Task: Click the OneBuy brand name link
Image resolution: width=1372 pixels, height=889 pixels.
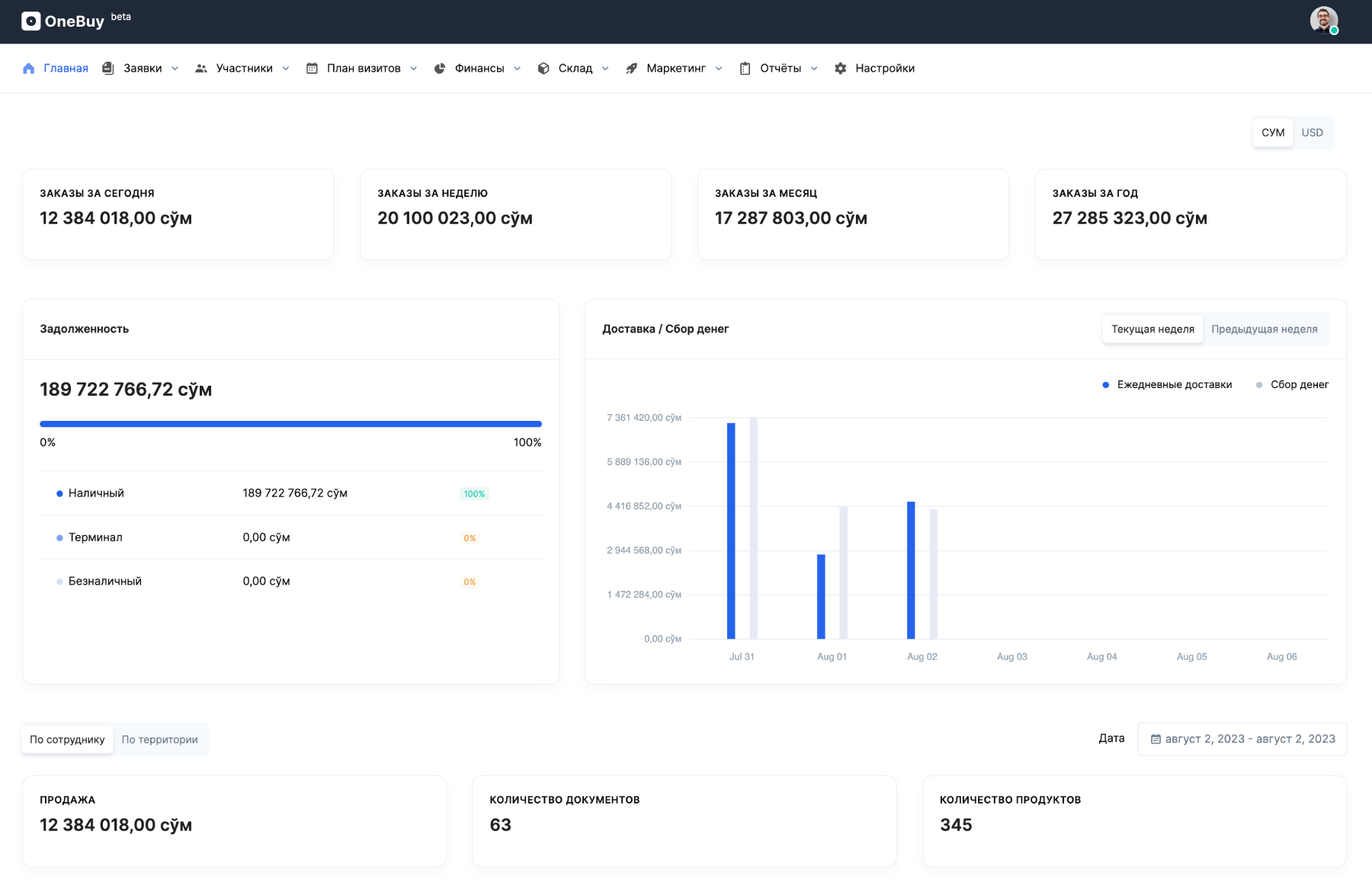Action: click(x=74, y=21)
